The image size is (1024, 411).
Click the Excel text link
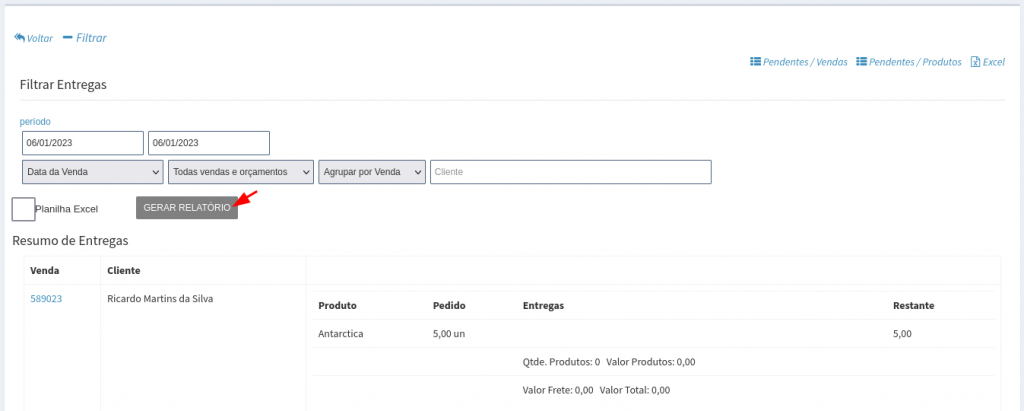pyautogui.click(x=993, y=62)
